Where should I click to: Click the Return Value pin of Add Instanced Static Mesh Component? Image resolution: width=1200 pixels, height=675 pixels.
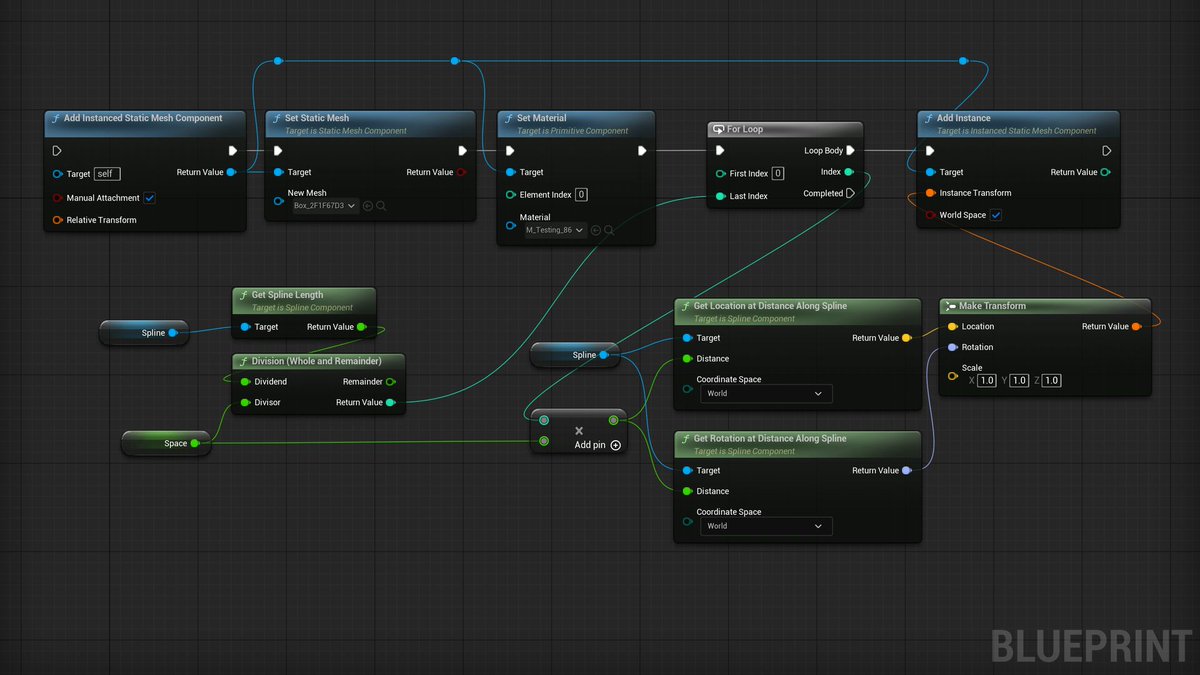click(231, 172)
